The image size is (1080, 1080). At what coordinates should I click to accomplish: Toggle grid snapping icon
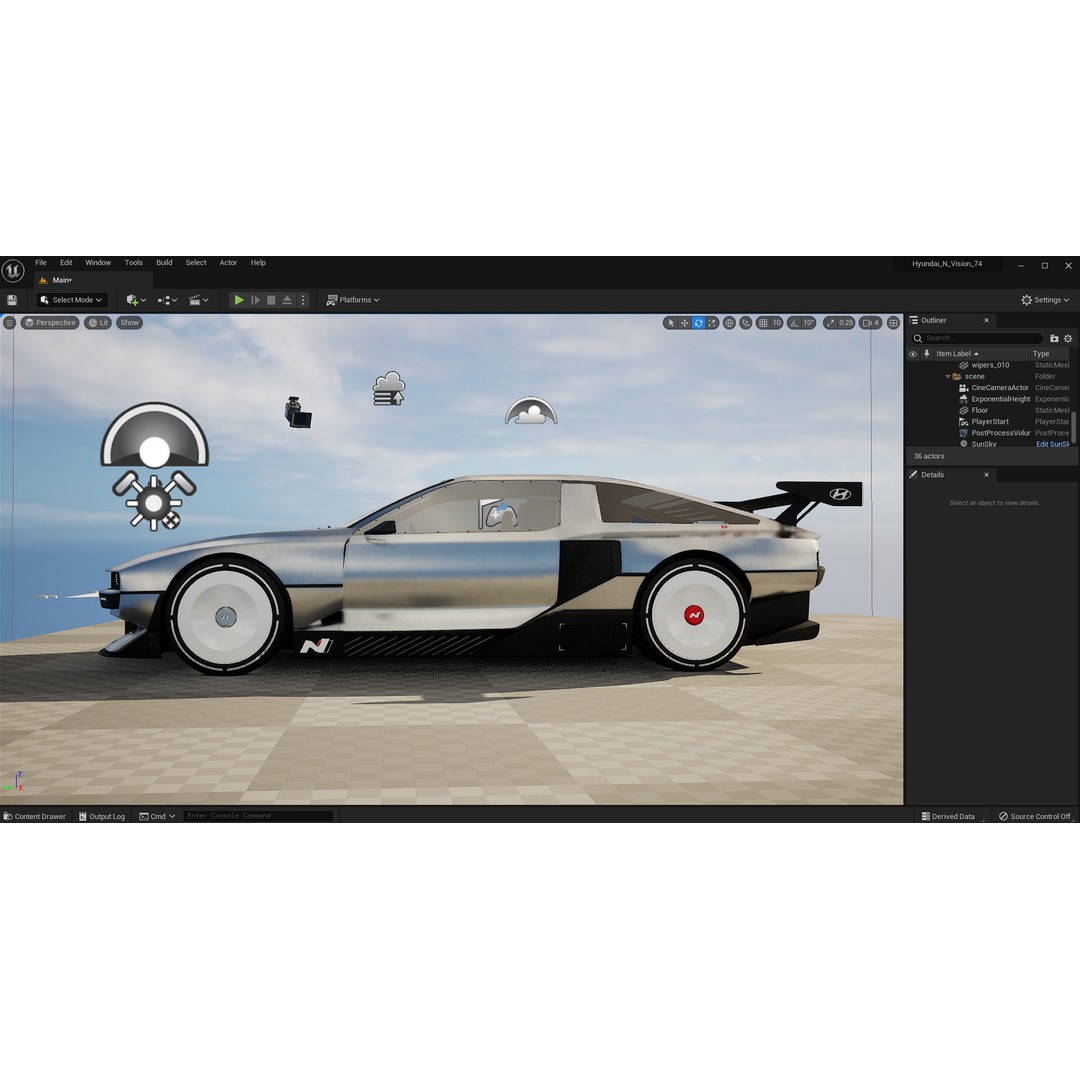763,323
